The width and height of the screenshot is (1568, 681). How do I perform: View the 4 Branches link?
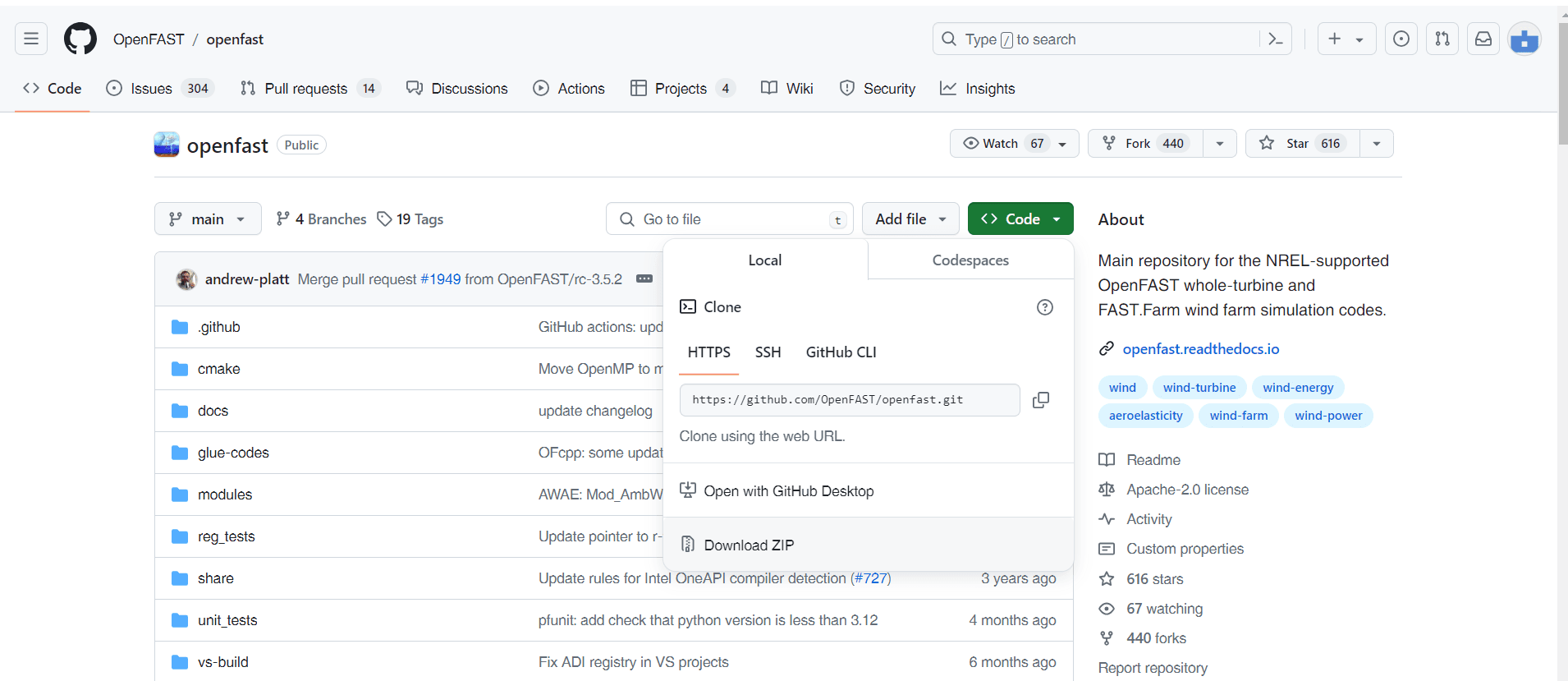[x=321, y=219]
